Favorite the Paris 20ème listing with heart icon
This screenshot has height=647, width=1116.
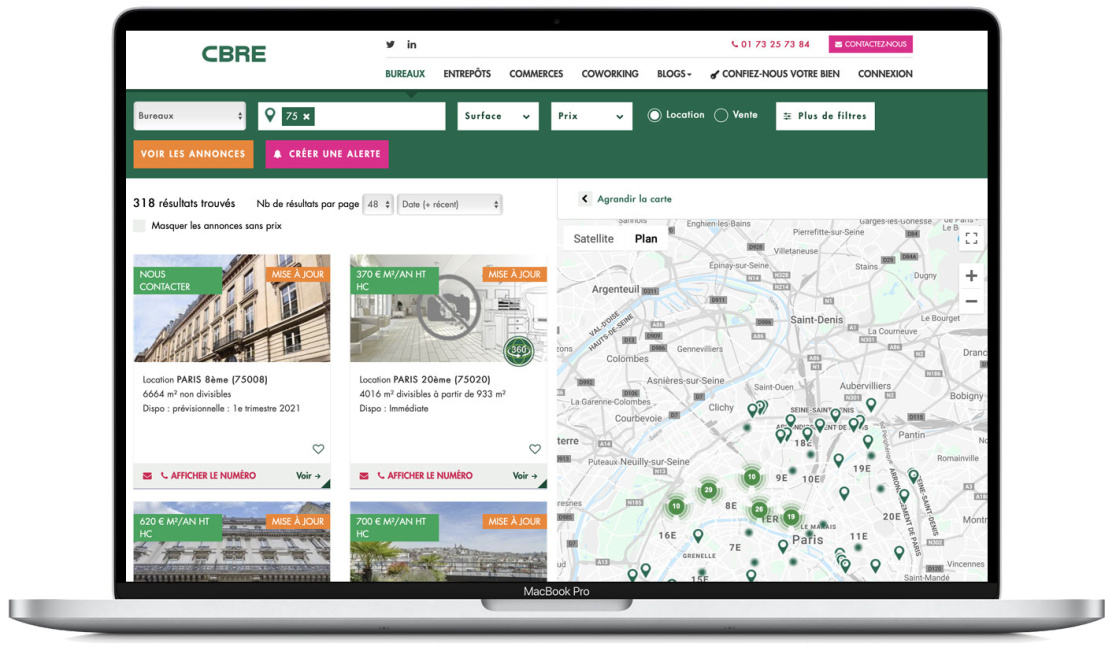point(535,449)
